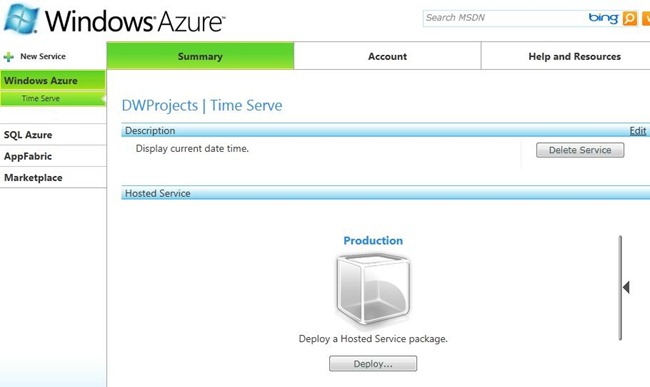Viewport: 650px width, 387px height.
Task: Click the Bing search magnifier icon
Action: [x=630, y=18]
